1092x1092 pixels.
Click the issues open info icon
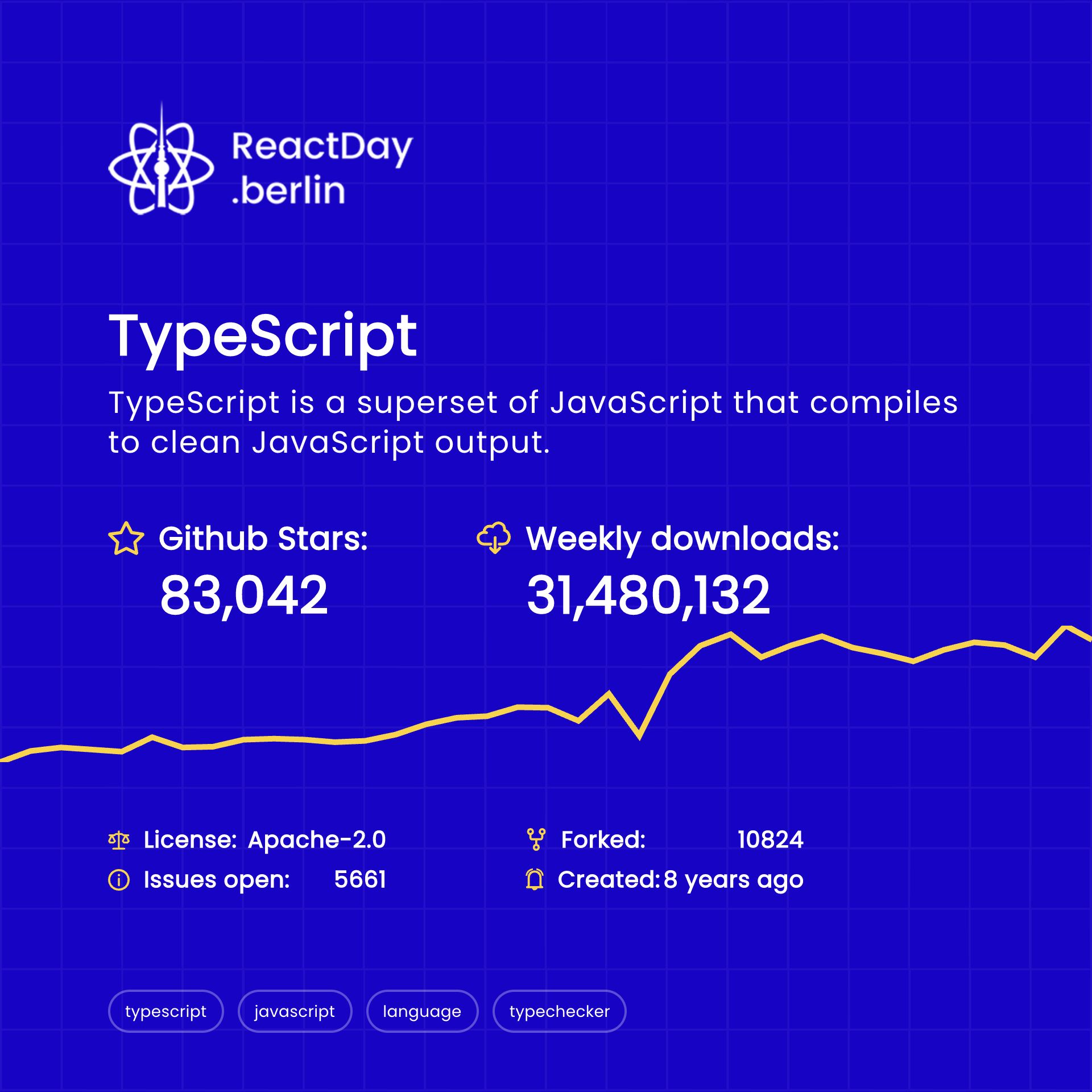pyautogui.click(x=119, y=880)
